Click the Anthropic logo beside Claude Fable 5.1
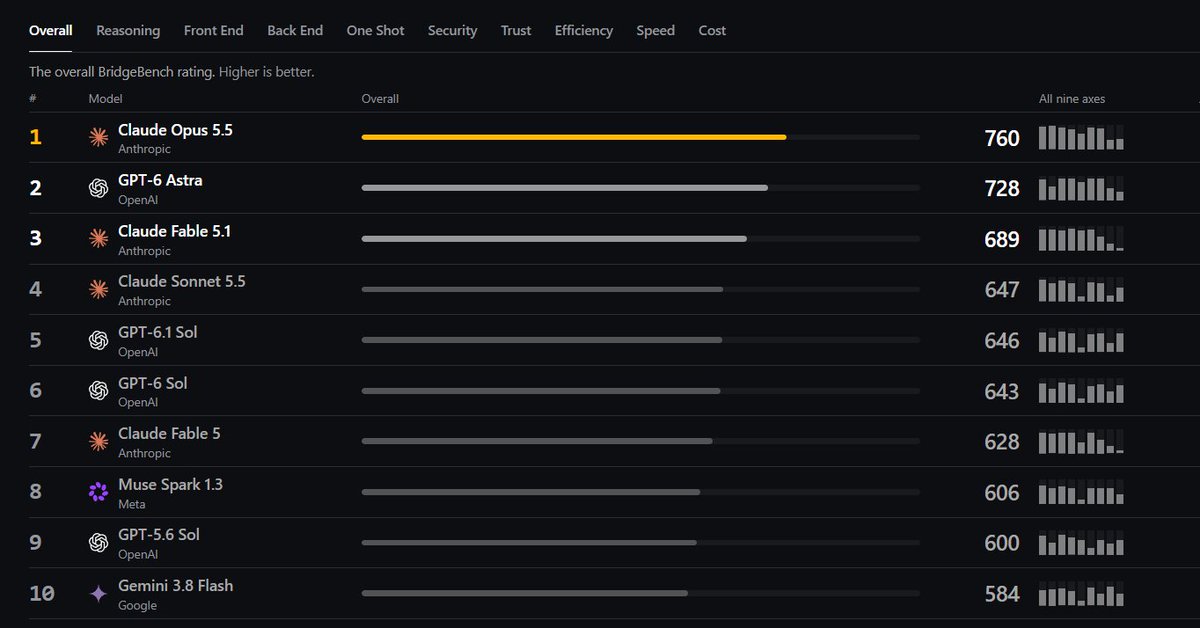The height and width of the screenshot is (628, 1200). (98, 238)
